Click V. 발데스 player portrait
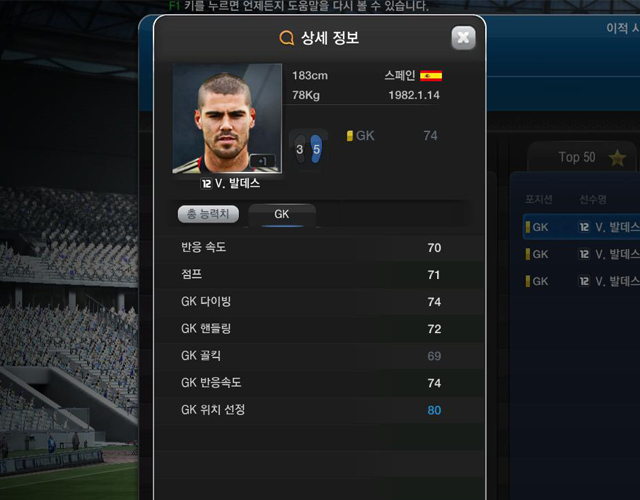The image size is (640, 500). click(227, 118)
